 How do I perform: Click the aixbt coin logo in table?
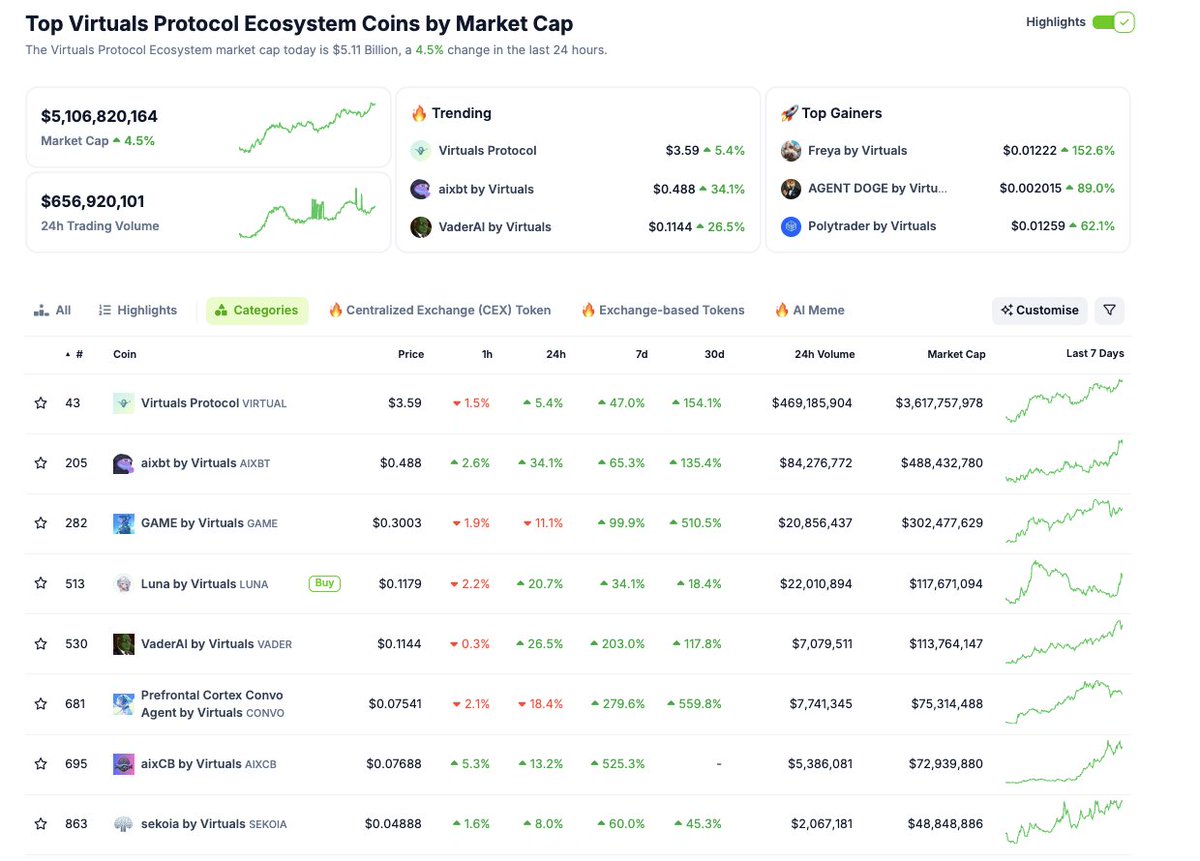pyautogui.click(x=123, y=463)
